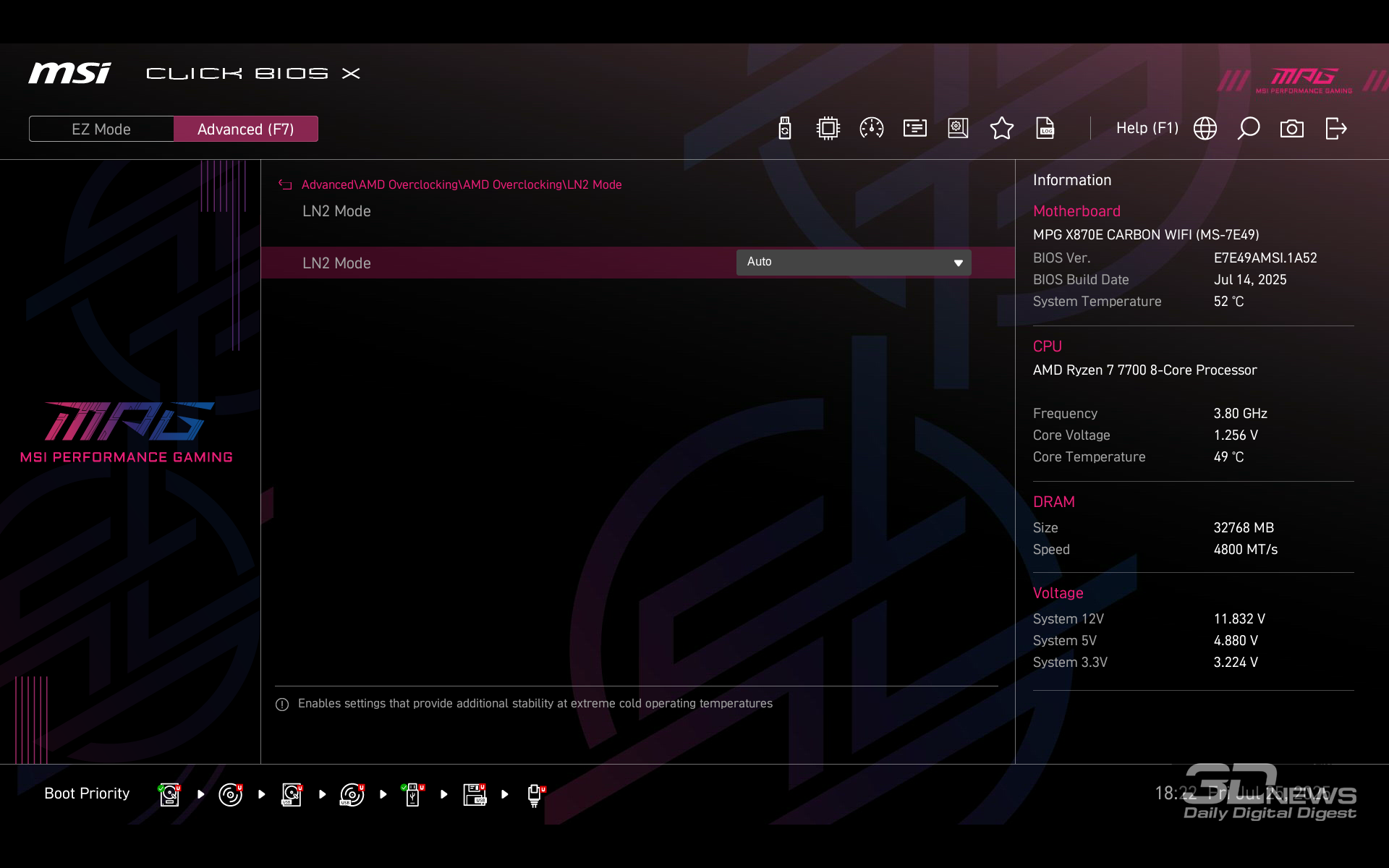1389x868 pixels.
Task: Click the arrow after the hard disk boot icon
Action: pyautogui.click(x=200, y=794)
